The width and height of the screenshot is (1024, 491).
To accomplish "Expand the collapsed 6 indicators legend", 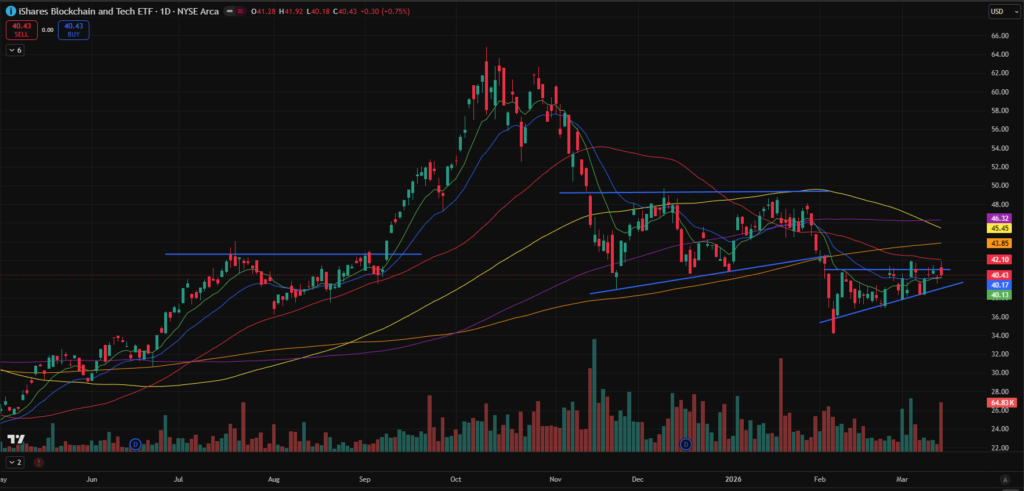I will [x=14, y=49].
